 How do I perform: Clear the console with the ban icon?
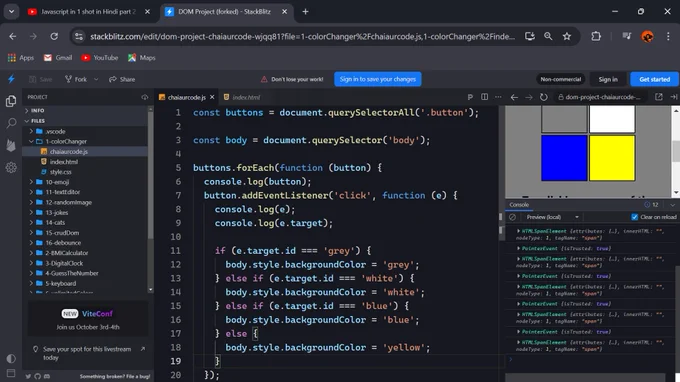[513, 217]
